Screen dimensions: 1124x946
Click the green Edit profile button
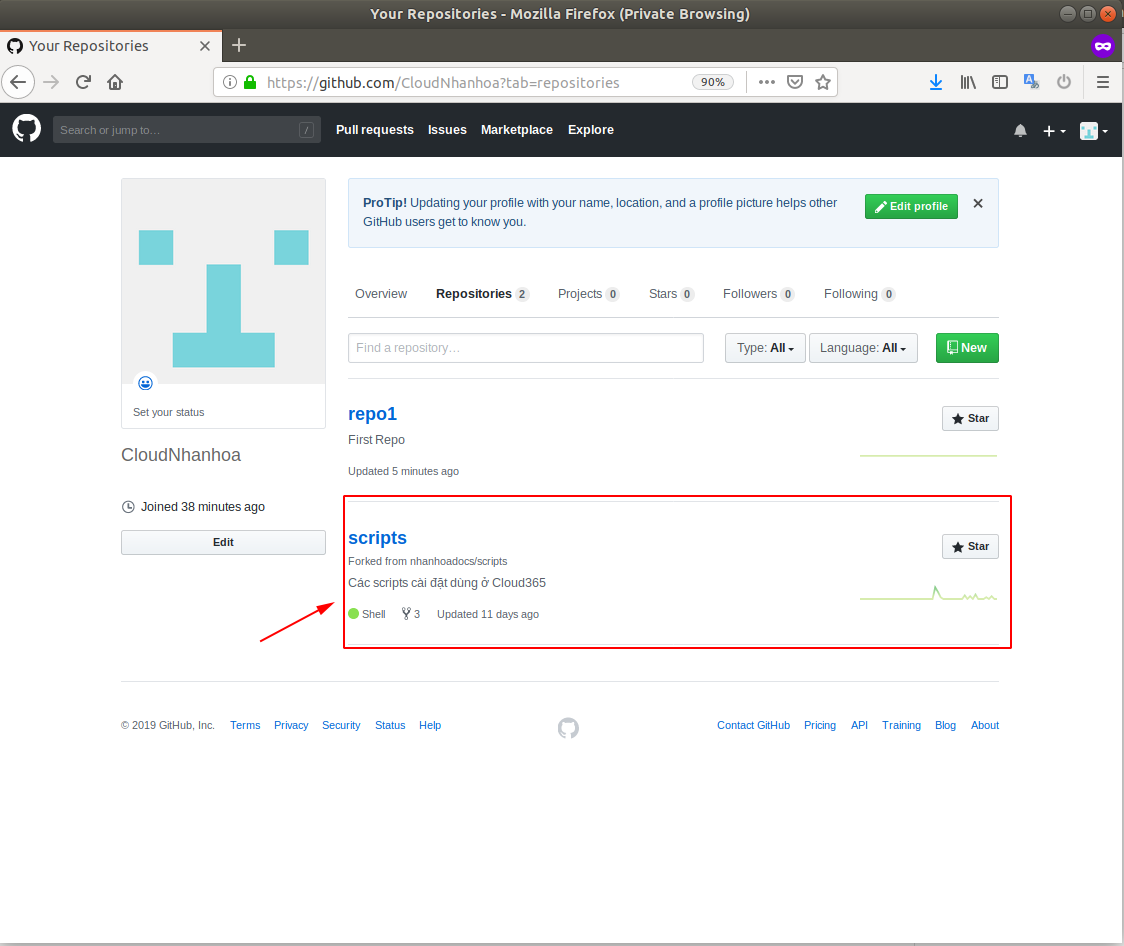(x=911, y=206)
